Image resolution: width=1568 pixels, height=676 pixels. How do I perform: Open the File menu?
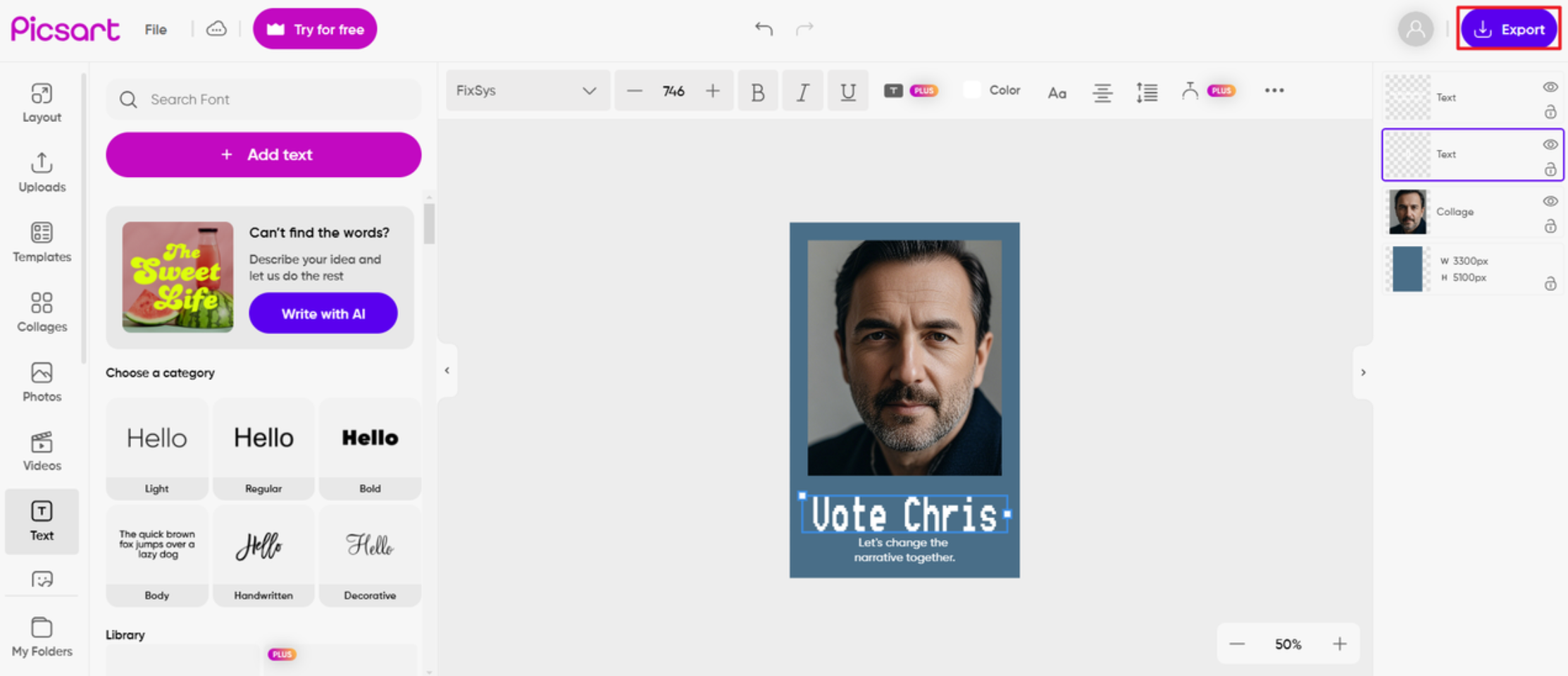click(x=156, y=30)
